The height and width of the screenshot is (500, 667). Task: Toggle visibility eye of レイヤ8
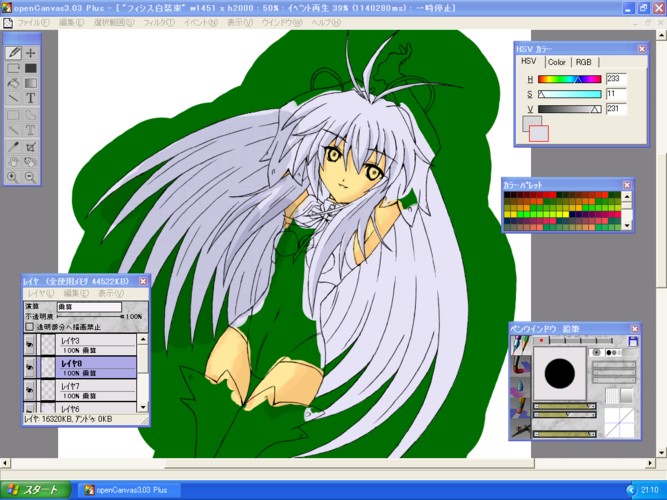coord(29,368)
